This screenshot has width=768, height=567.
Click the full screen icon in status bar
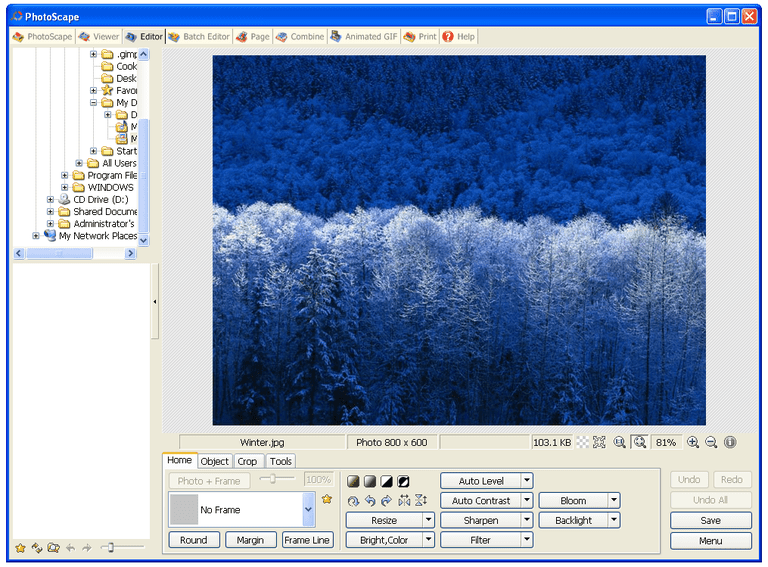coord(599,442)
